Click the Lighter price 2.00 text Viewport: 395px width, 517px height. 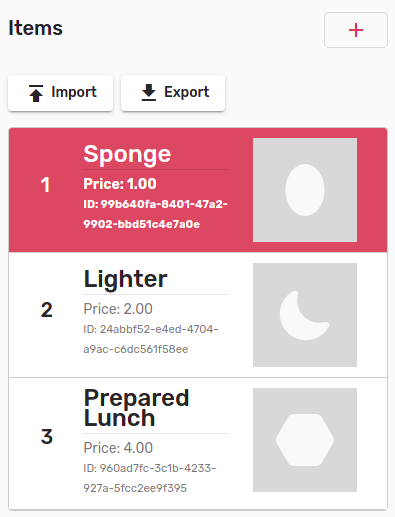(x=118, y=309)
